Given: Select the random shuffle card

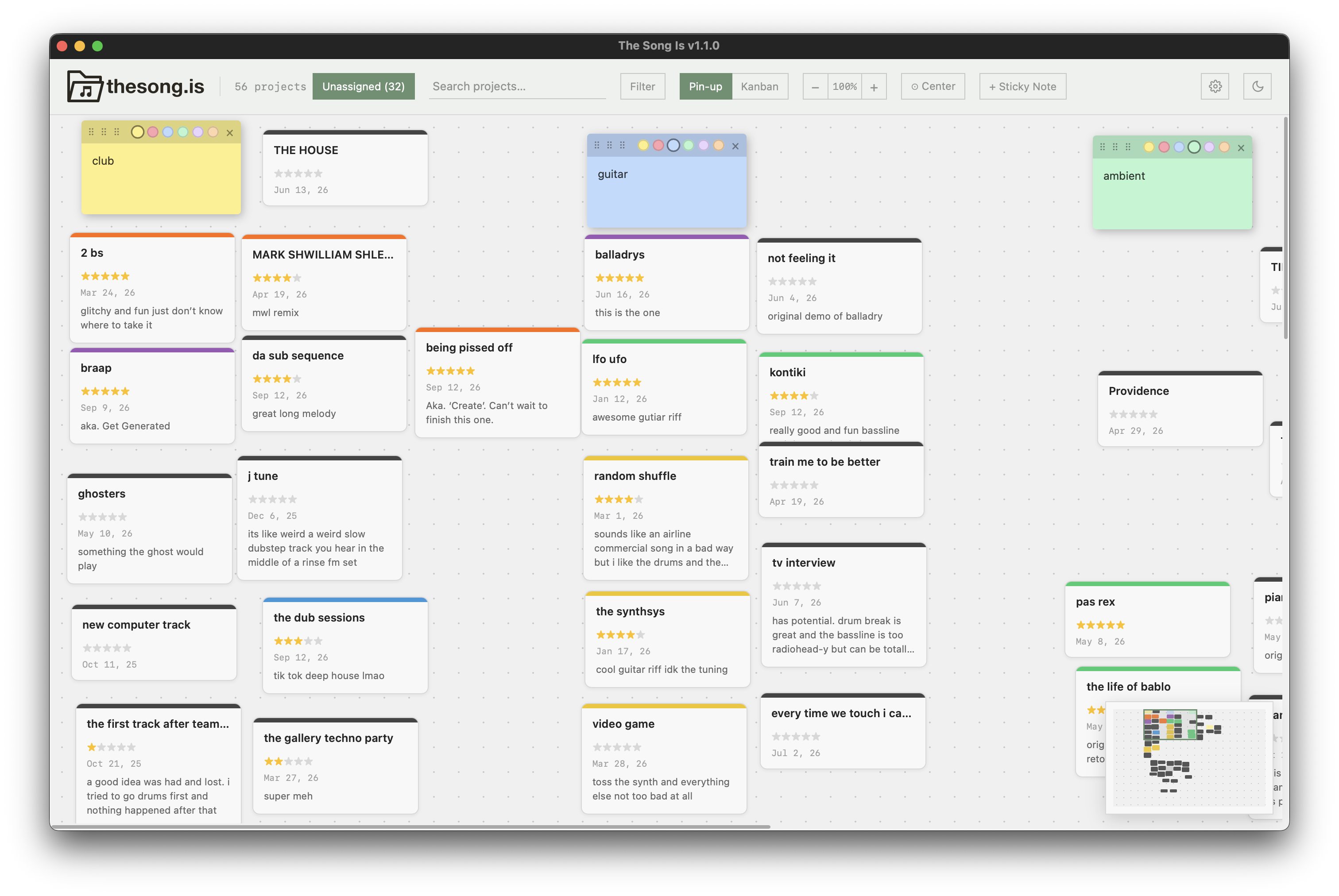Looking at the screenshot, I should click(666, 518).
